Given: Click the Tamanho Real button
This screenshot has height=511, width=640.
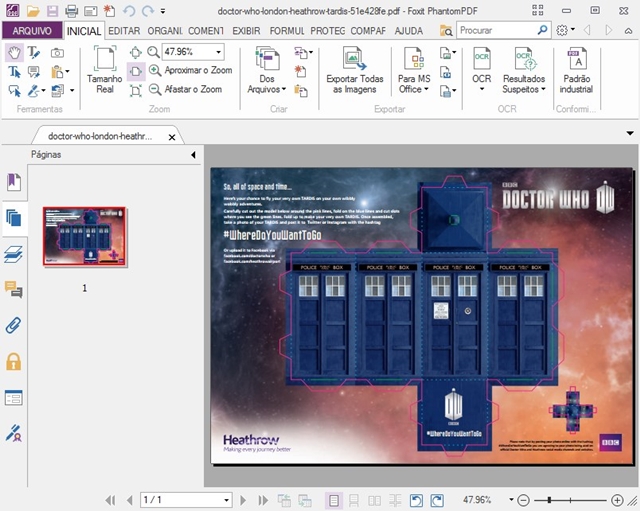Looking at the screenshot, I should (x=104, y=70).
